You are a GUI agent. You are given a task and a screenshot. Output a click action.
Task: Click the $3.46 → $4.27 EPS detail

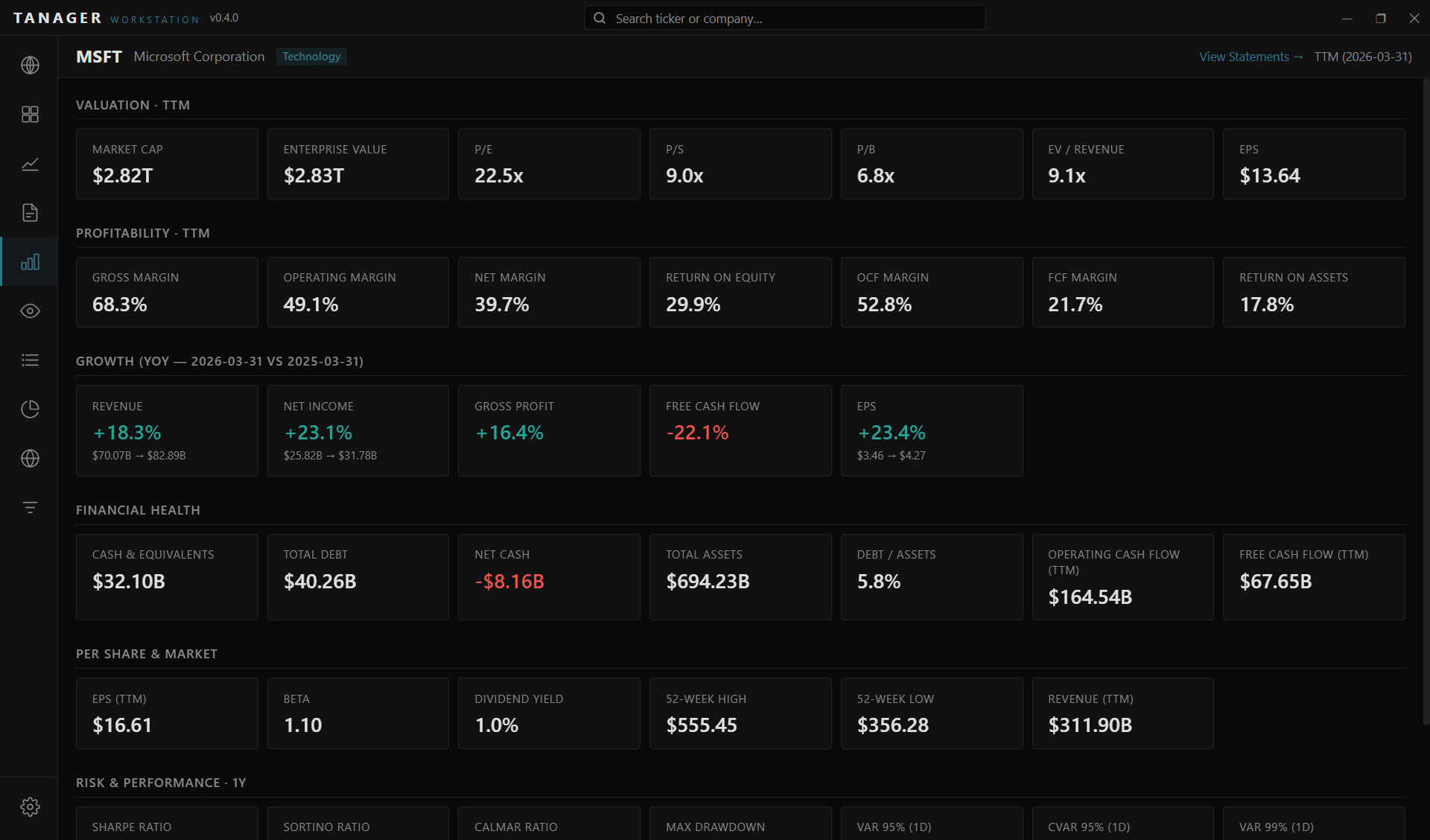pos(892,456)
